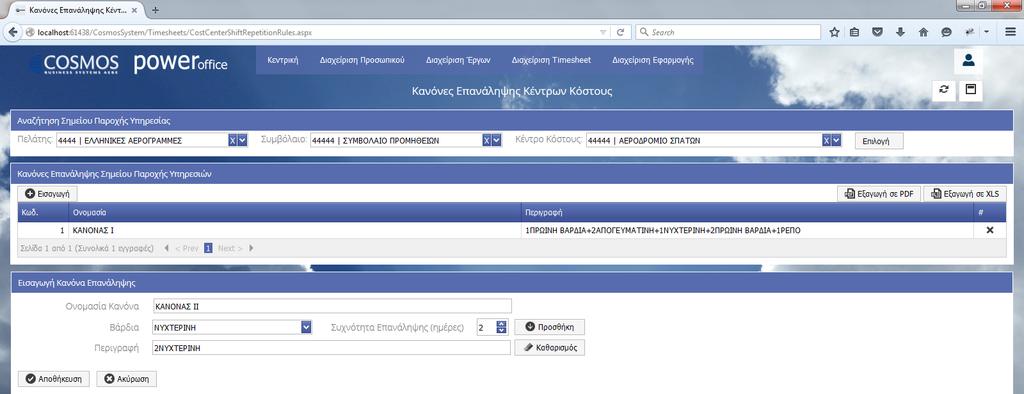Clear the Πελάτης field with X

232,140
